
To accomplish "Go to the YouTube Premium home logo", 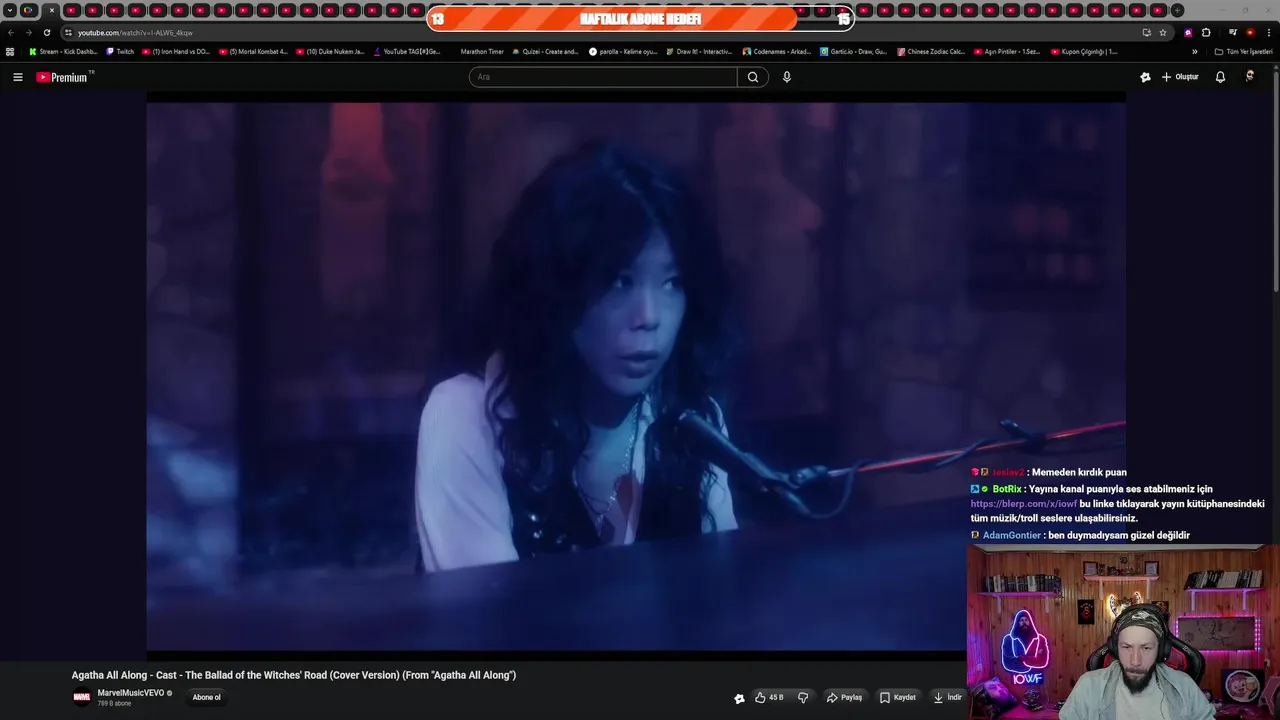I will (63, 77).
